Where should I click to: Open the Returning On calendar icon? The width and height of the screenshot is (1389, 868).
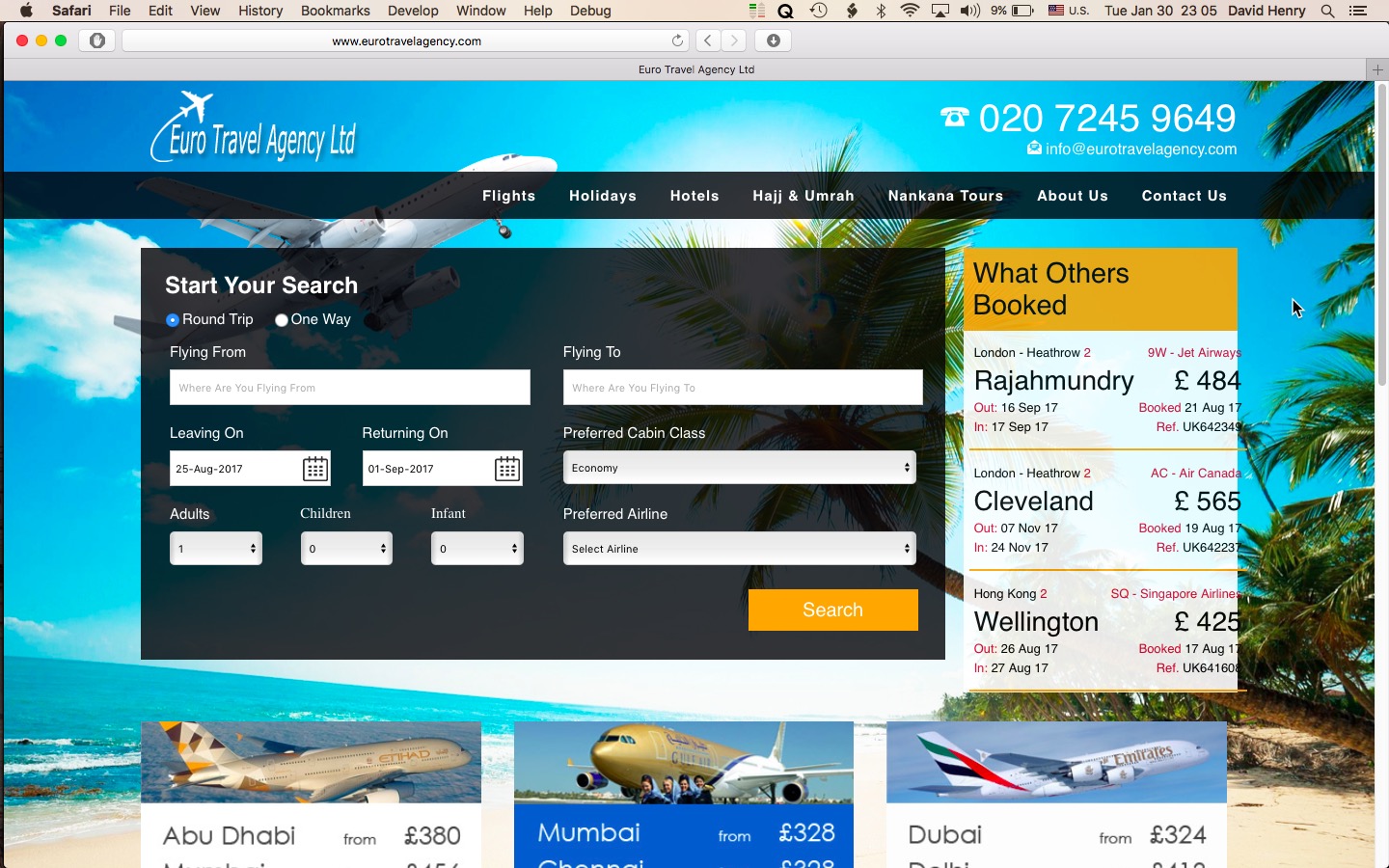[x=507, y=469]
